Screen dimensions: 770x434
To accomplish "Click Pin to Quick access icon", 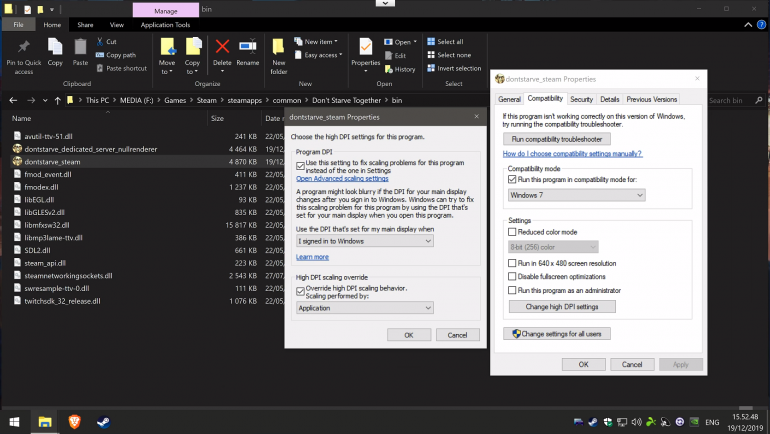I will [23, 47].
